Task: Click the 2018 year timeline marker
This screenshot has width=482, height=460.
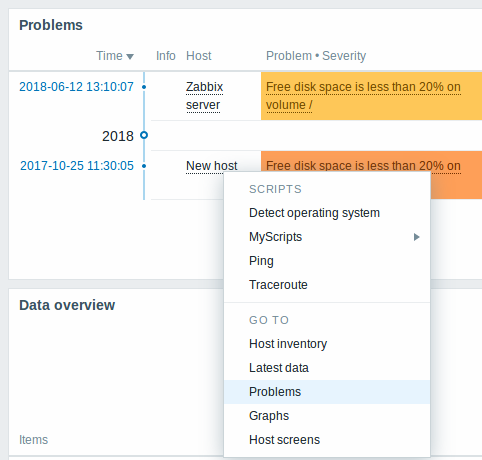Action: tap(144, 135)
